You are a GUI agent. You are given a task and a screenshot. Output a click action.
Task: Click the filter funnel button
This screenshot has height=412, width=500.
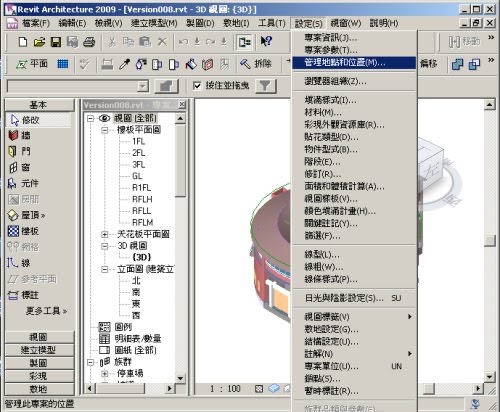coord(266,86)
